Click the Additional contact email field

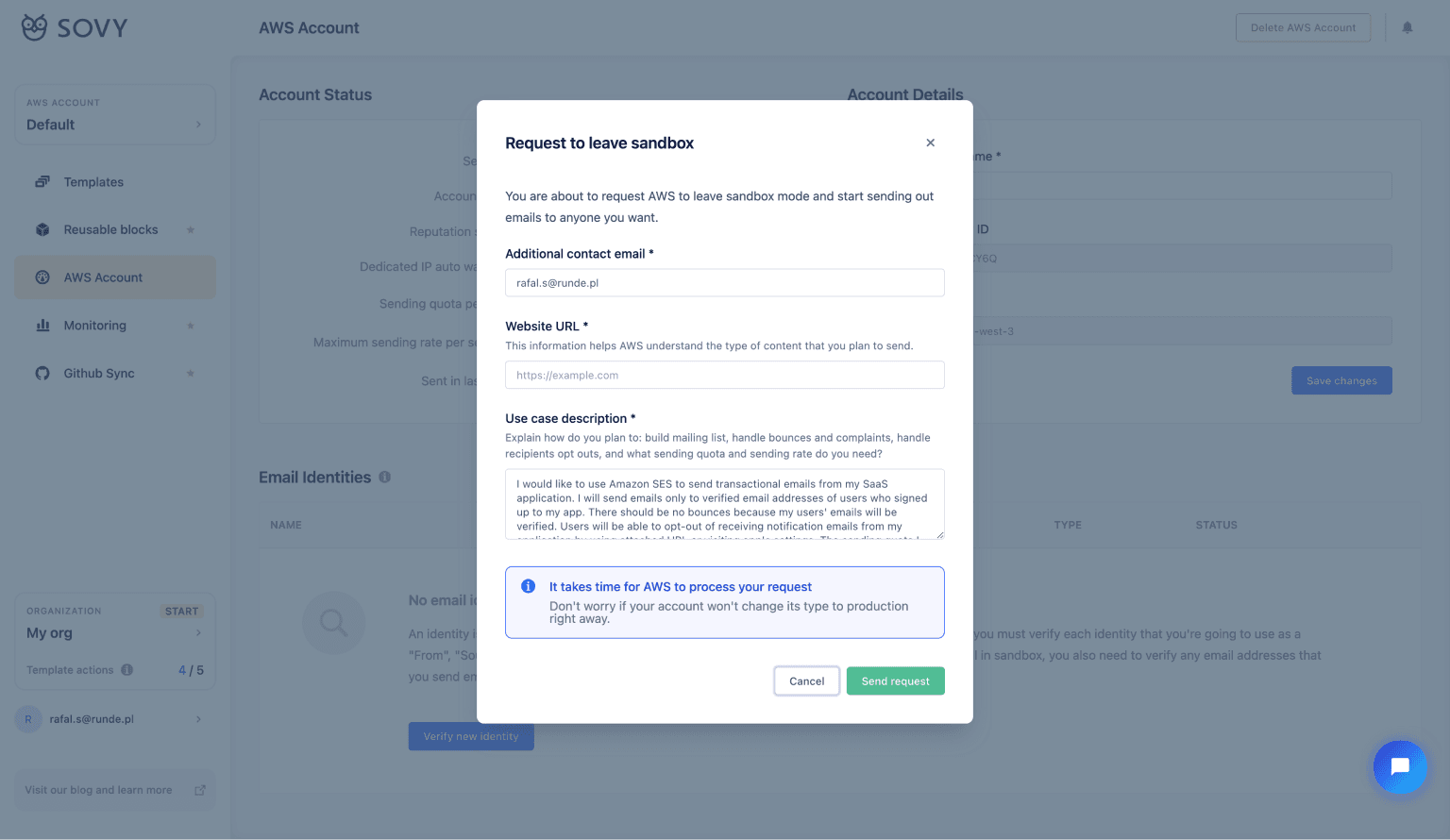pos(724,283)
